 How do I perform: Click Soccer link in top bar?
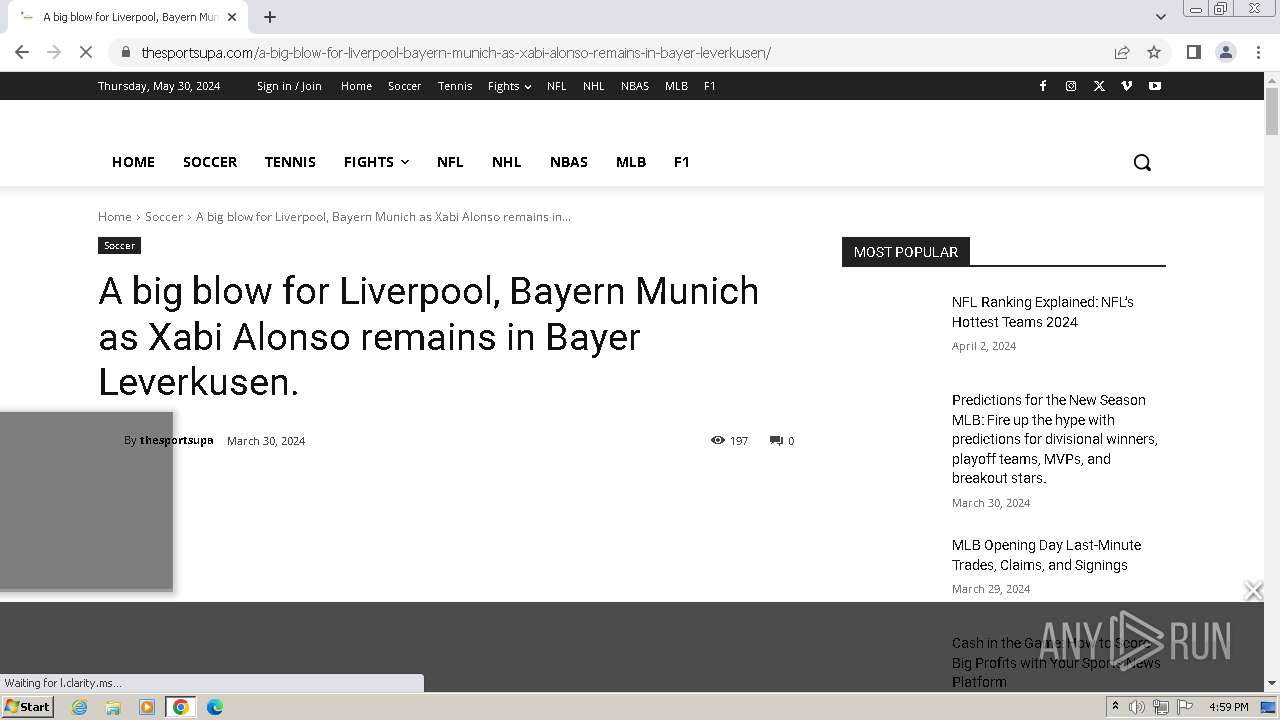pyautogui.click(x=404, y=86)
